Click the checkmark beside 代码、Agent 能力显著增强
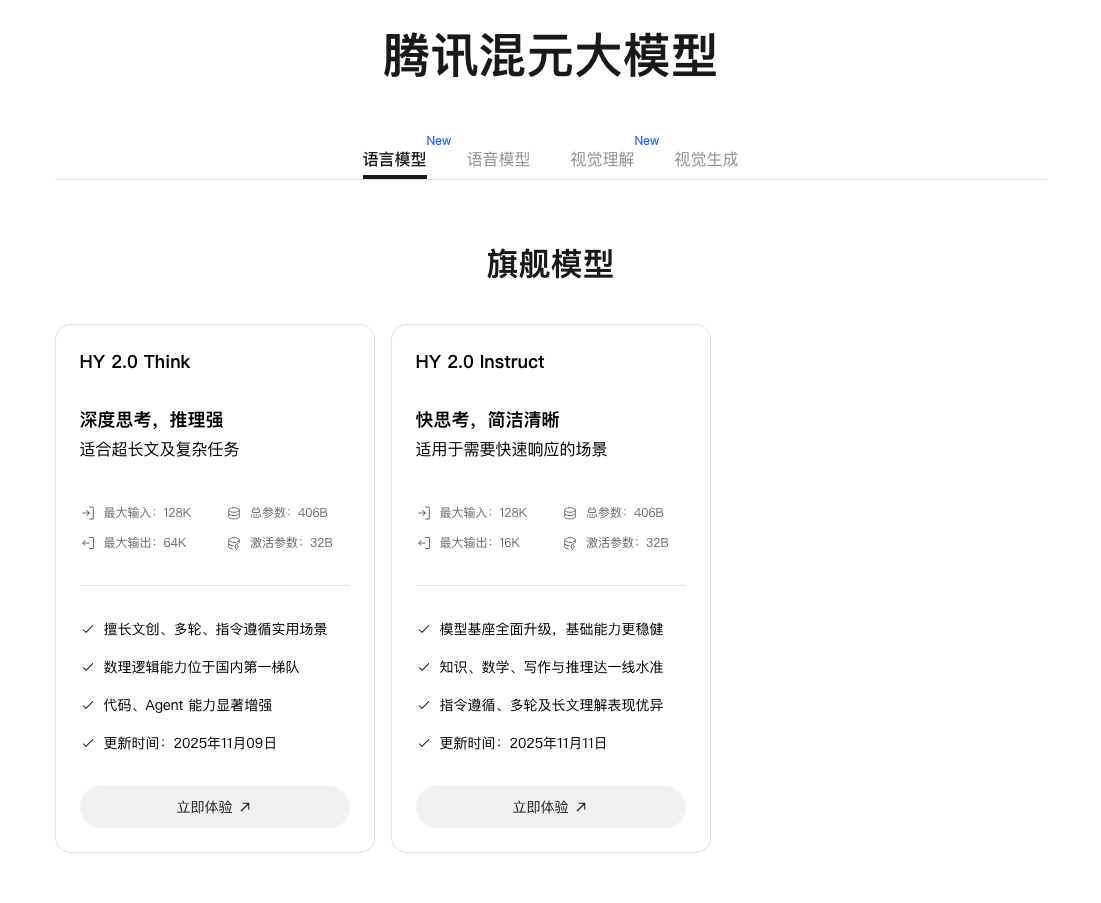The height and width of the screenshot is (903, 1101). point(88,705)
